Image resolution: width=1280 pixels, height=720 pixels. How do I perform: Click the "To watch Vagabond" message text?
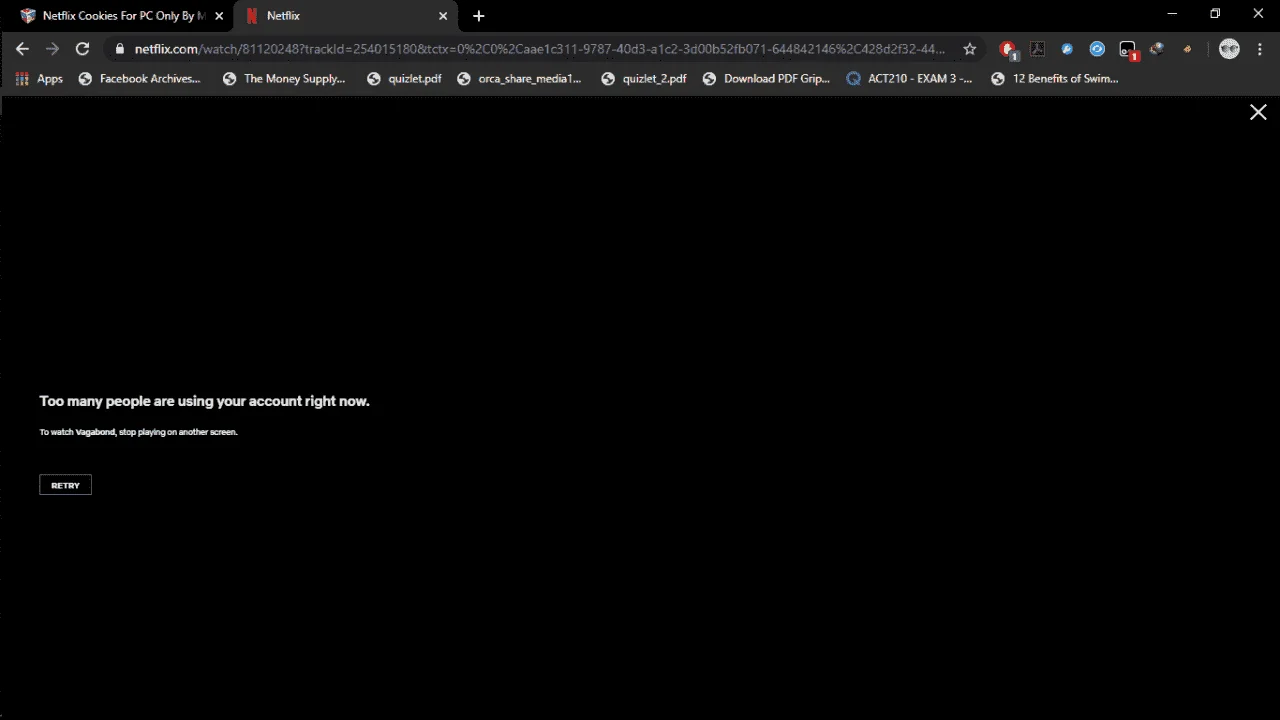pyautogui.click(x=138, y=432)
